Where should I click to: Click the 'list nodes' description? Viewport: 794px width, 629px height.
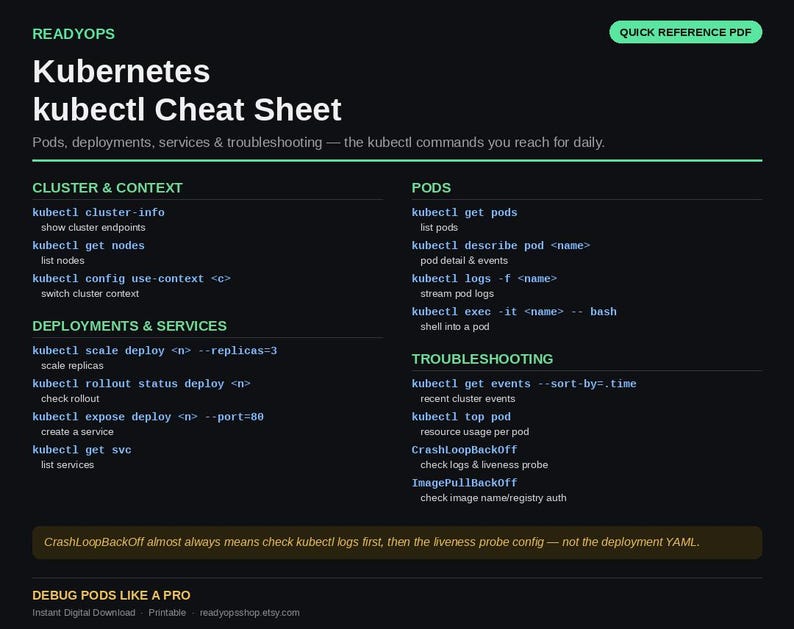[63, 260]
